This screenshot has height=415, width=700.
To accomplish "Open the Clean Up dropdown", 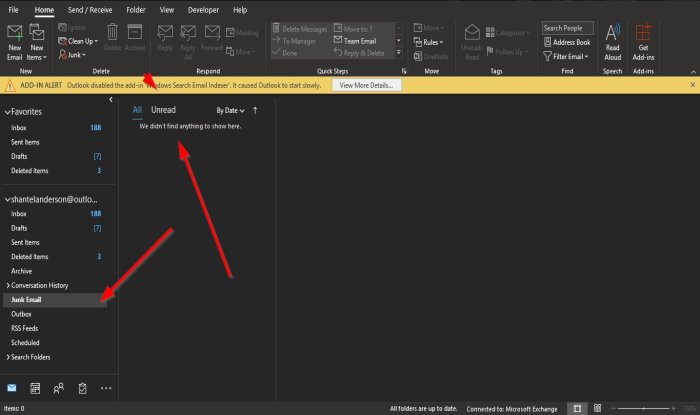I will tap(78, 41).
